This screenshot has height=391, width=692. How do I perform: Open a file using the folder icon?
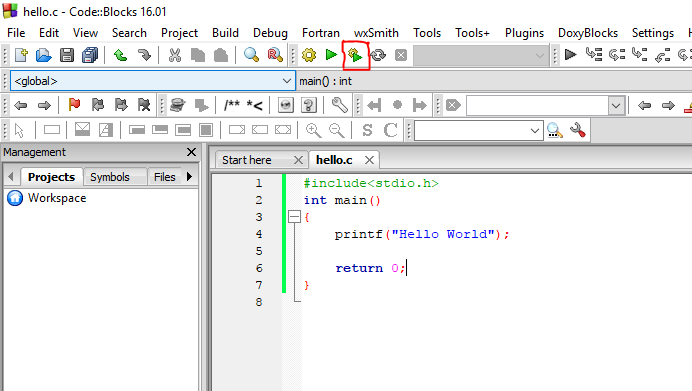tap(43, 55)
